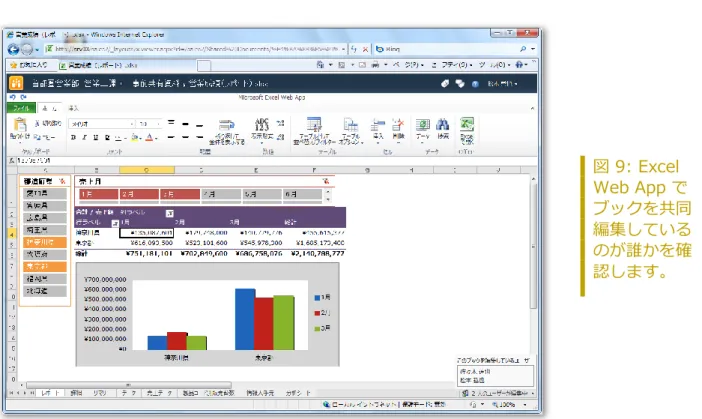This screenshot has height=419, width=702.
Task: Click the Insert cells icon
Action: [x=378, y=125]
